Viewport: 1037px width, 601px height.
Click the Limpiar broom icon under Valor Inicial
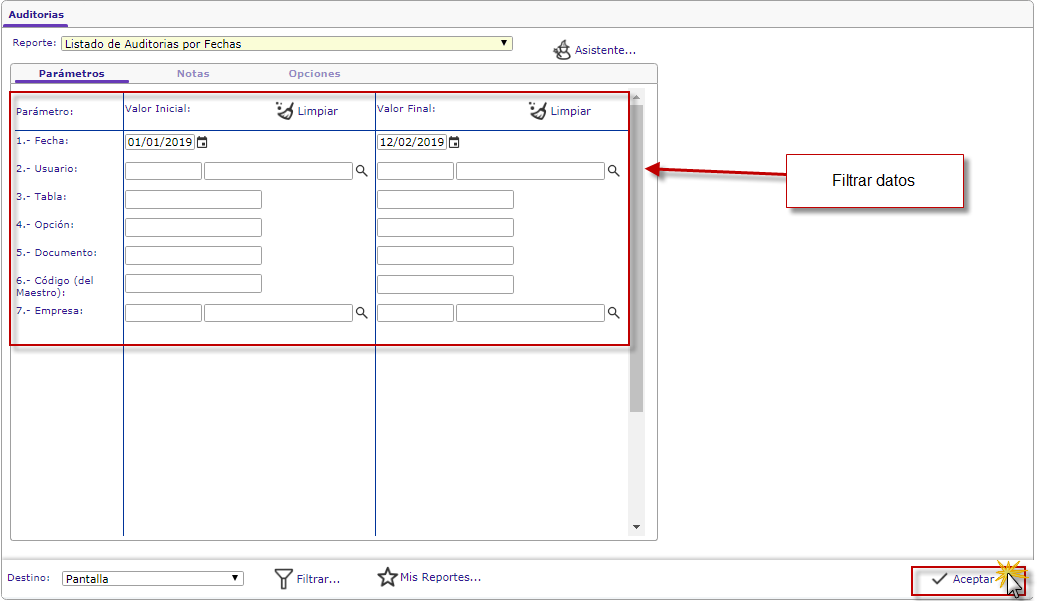[x=284, y=110]
